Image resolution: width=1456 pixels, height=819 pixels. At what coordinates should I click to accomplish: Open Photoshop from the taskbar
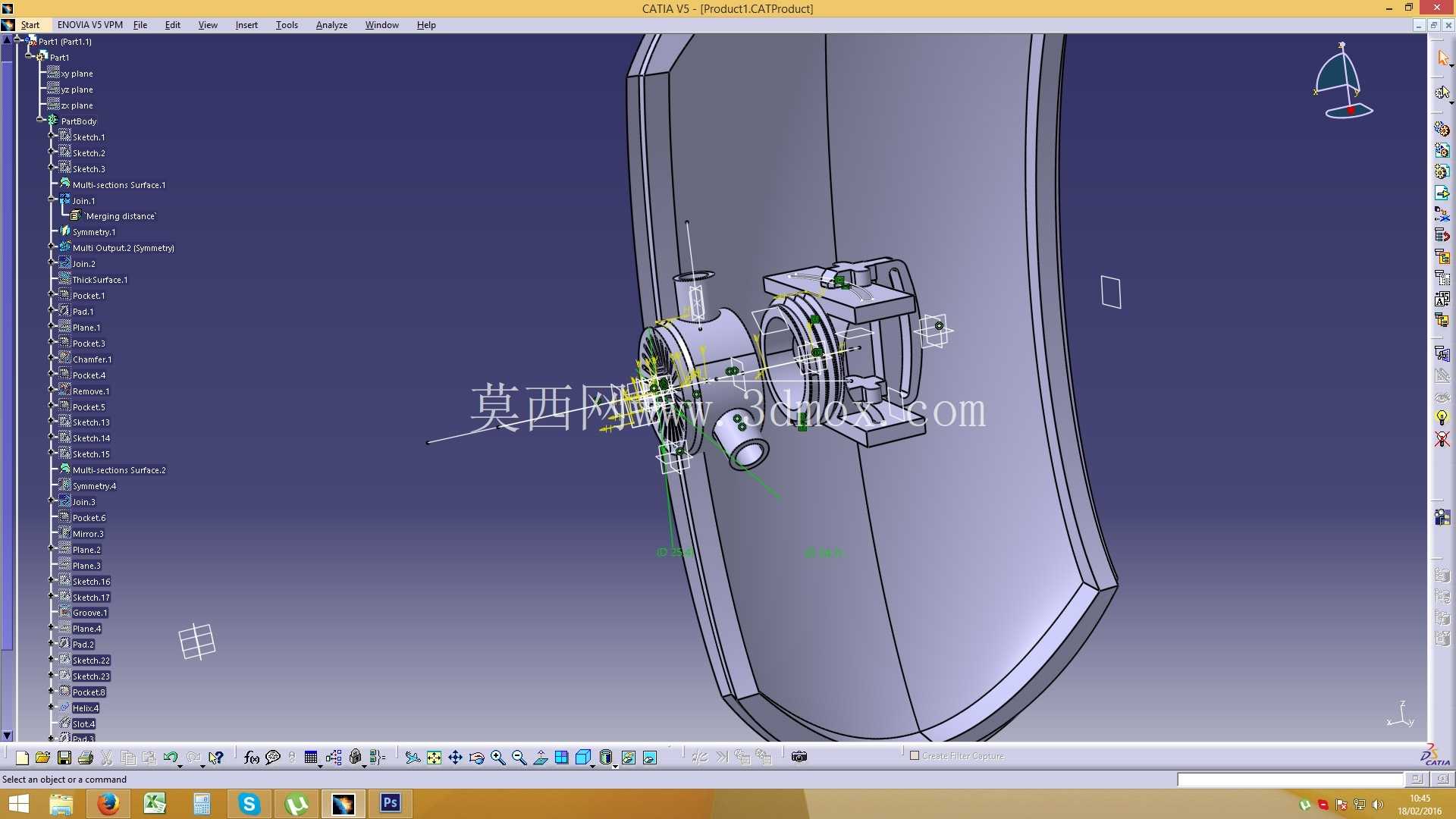point(391,804)
